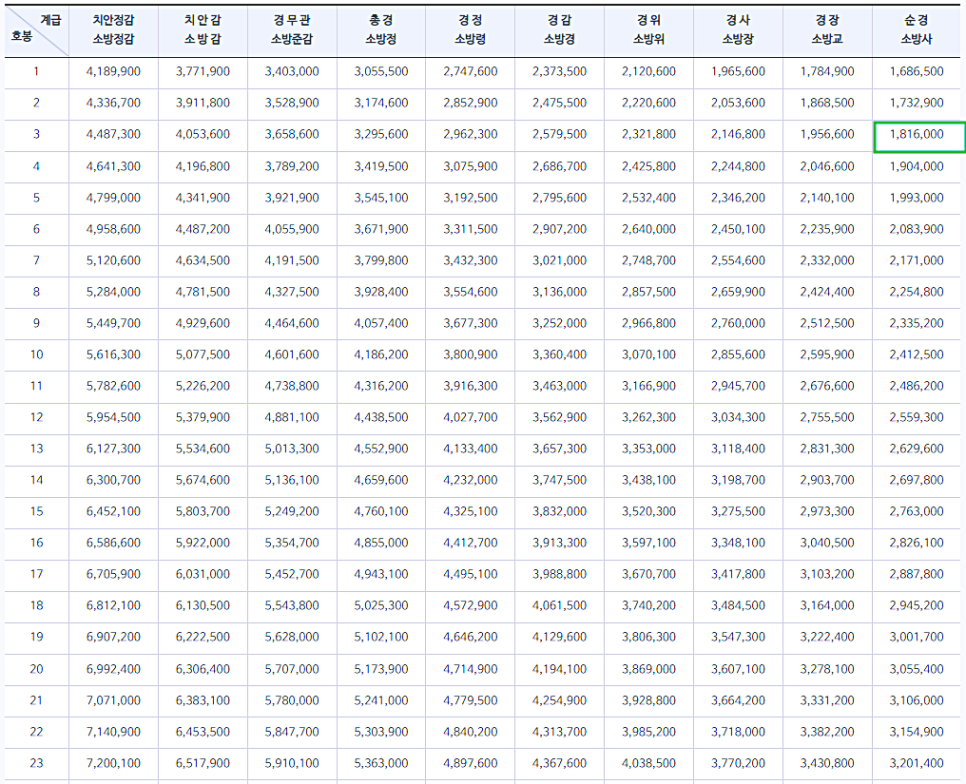Click row number 10 in 호봉 column
The image size is (966, 784).
coord(36,355)
